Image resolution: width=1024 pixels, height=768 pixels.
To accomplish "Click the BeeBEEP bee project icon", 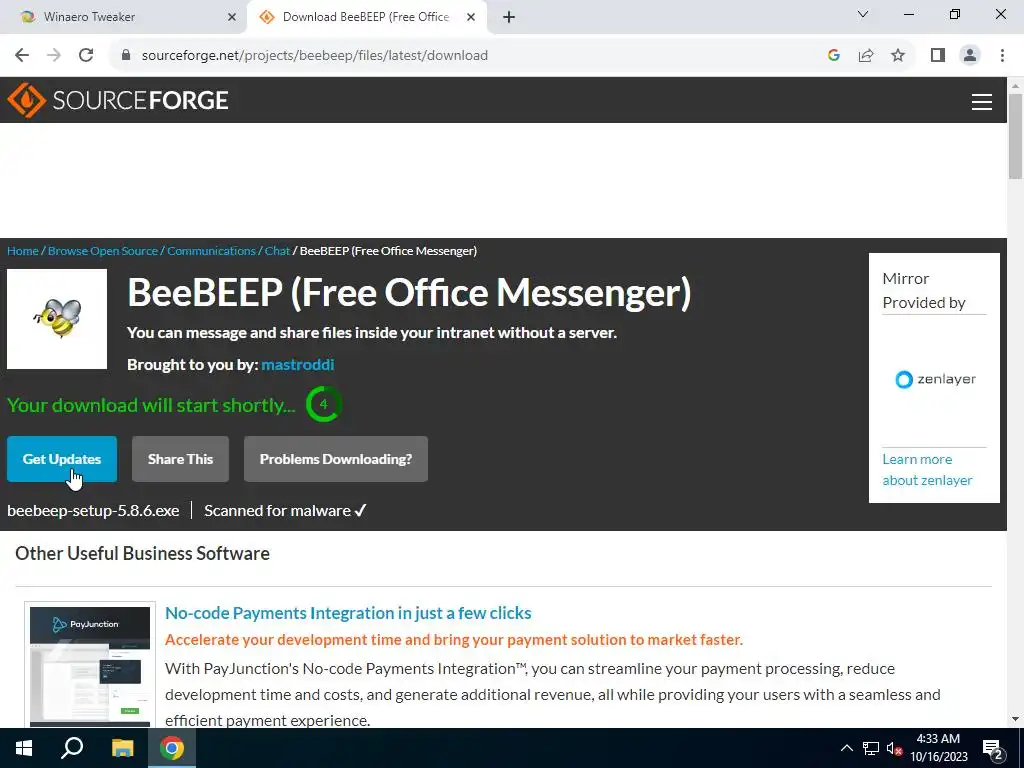I will tap(57, 319).
